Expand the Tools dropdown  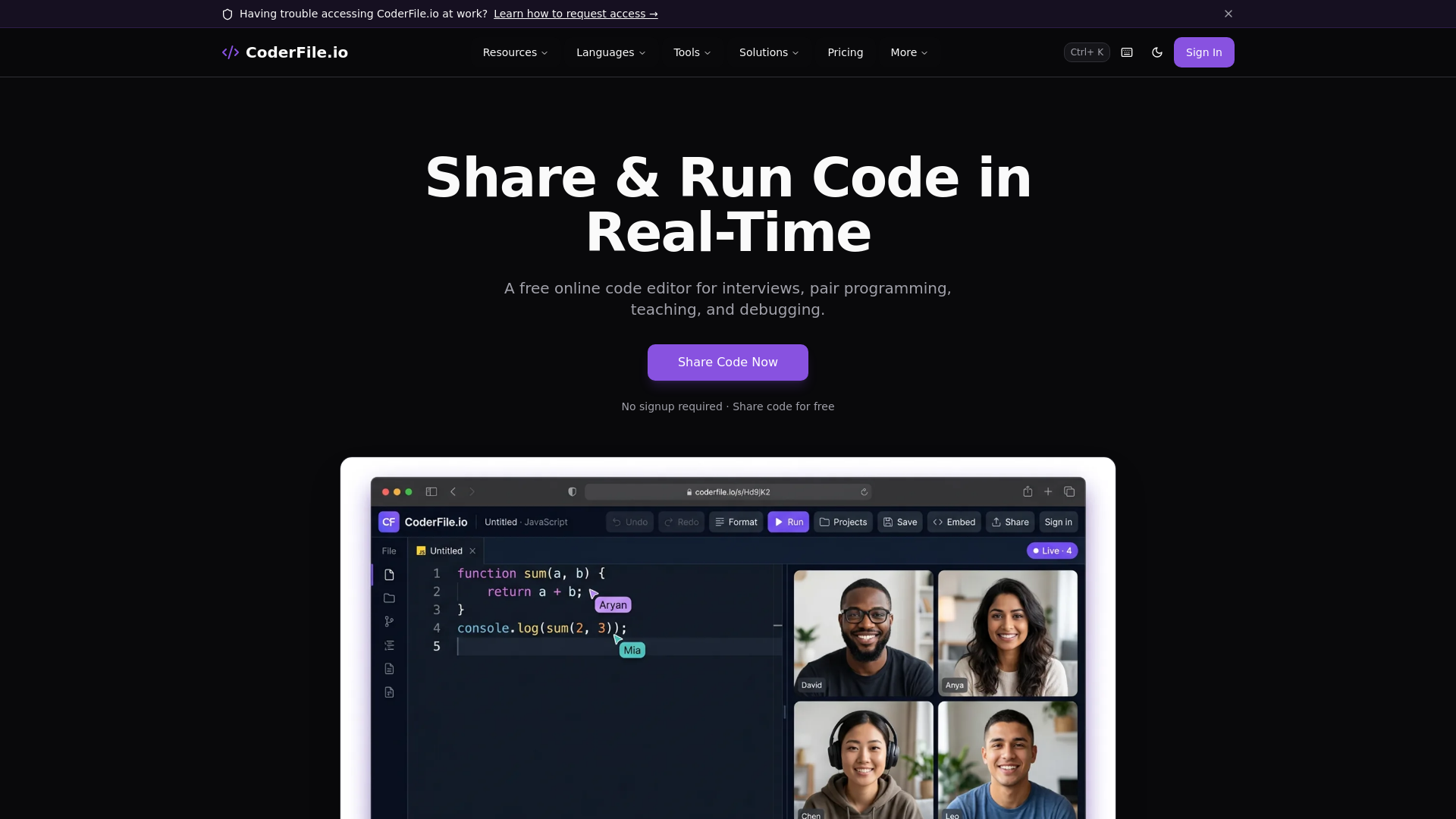692,52
